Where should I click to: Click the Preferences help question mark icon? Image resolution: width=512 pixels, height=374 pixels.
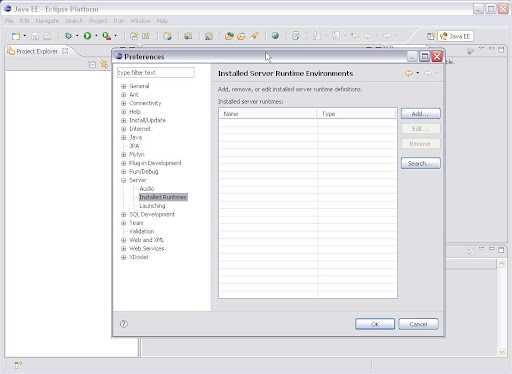click(124, 324)
